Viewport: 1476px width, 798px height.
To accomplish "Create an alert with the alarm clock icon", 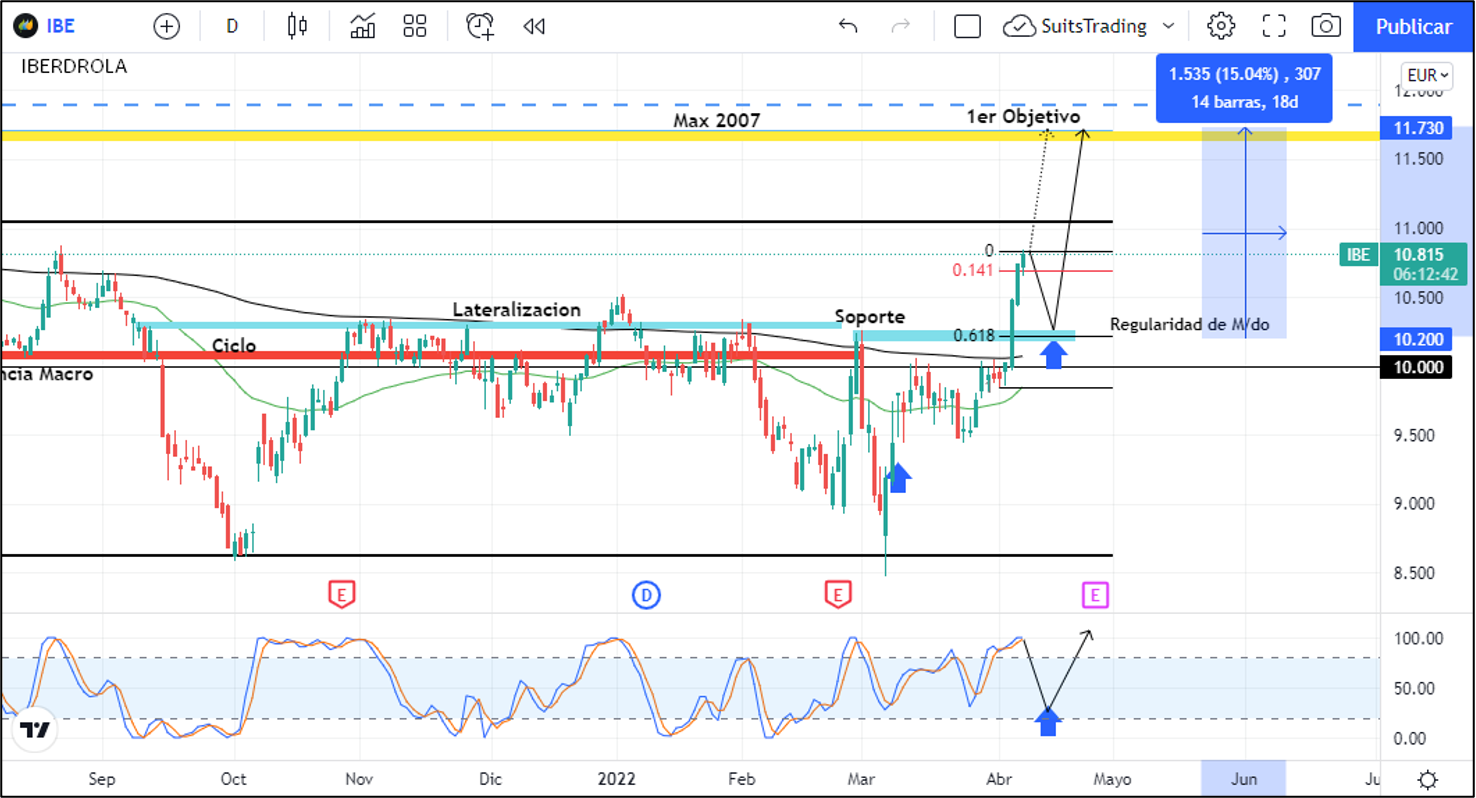I will 480,27.
